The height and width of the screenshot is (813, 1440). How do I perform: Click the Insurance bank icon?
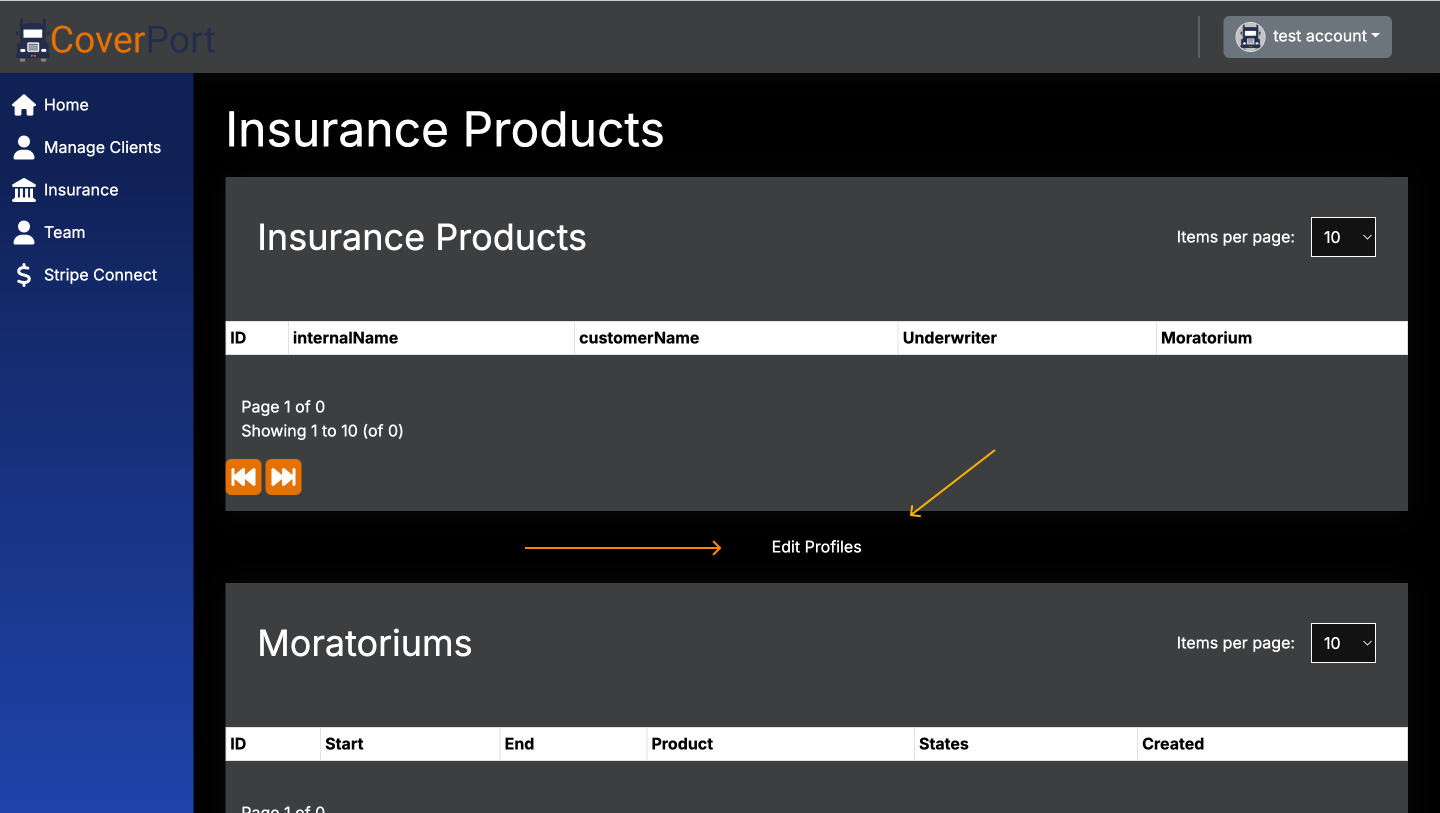click(x=24, y=189)
